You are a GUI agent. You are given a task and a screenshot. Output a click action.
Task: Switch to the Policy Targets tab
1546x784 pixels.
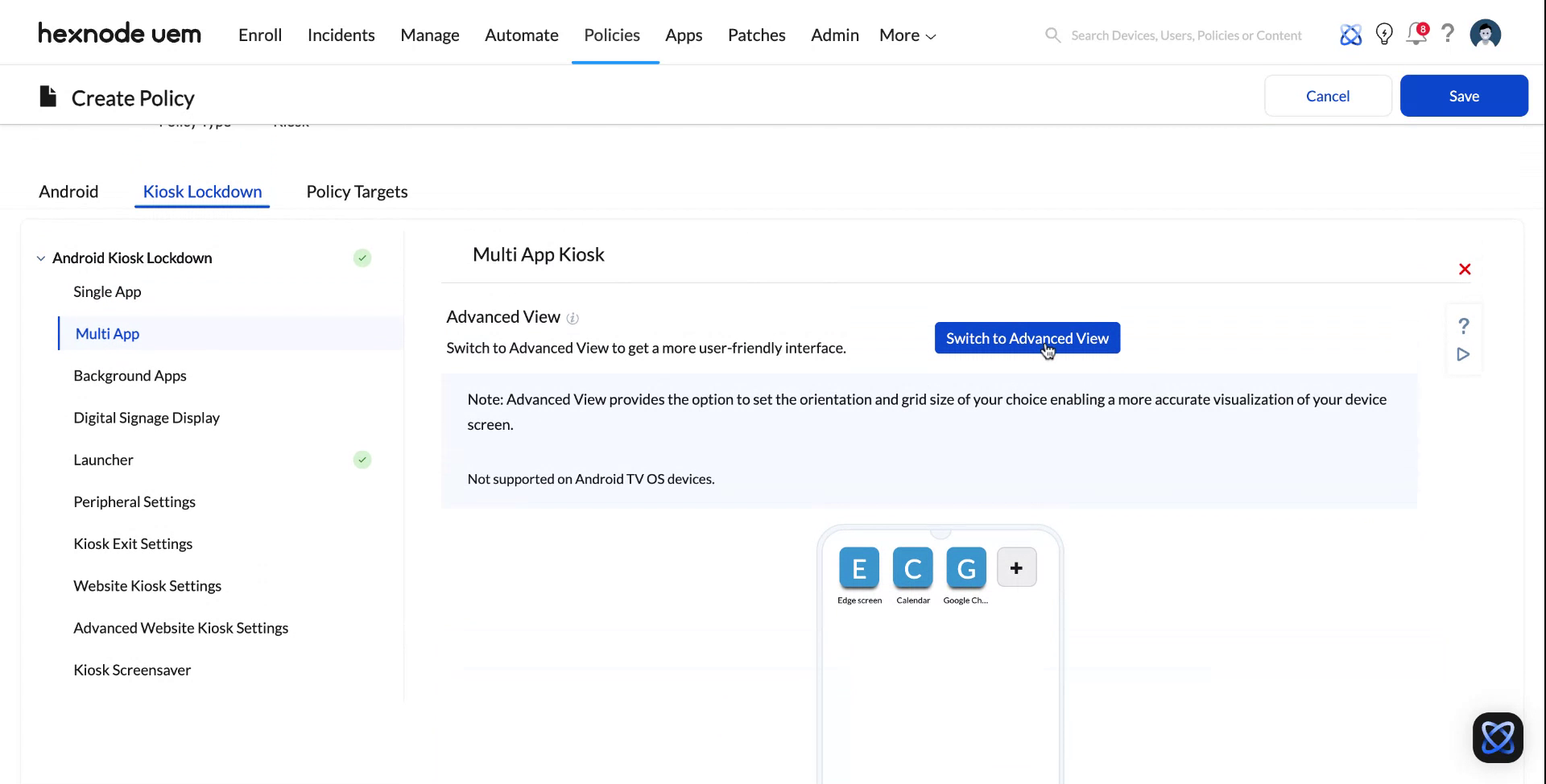click(357, 192)
